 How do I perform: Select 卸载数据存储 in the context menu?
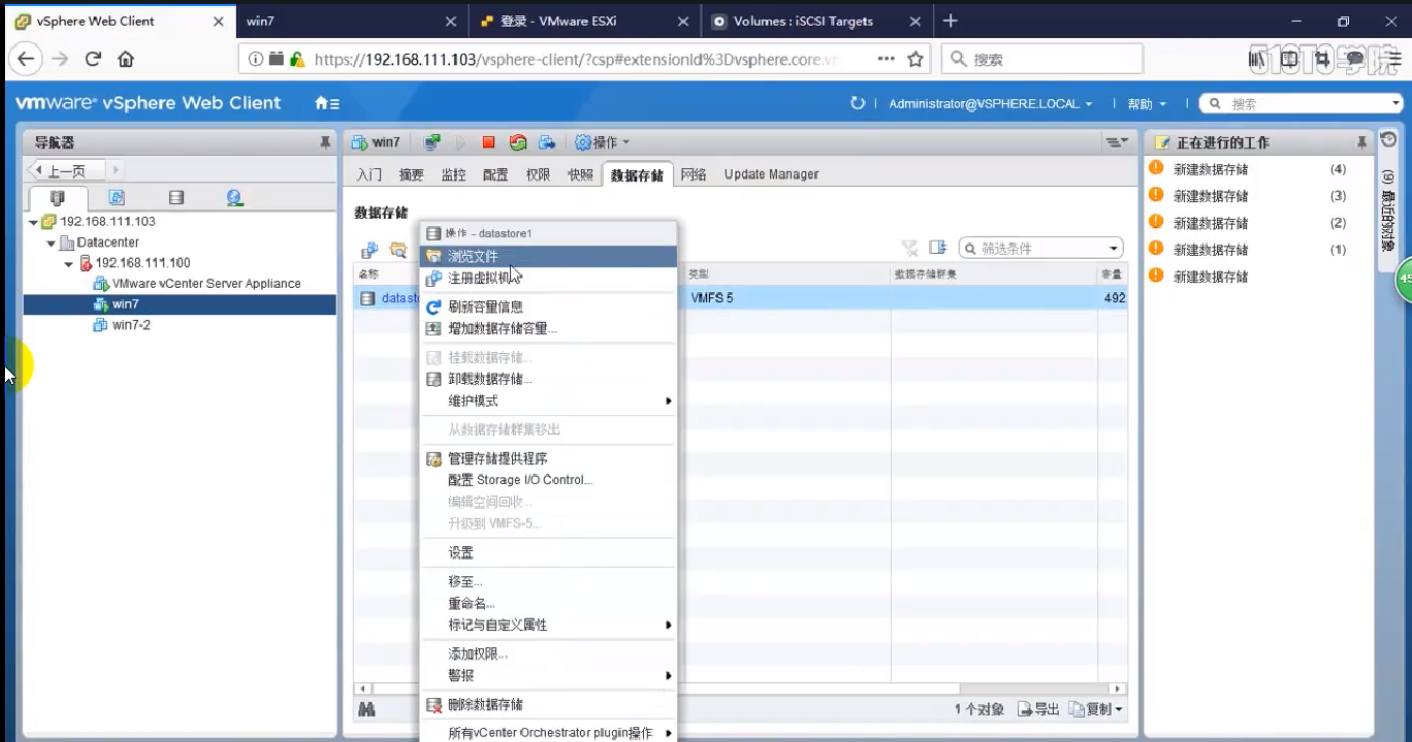click(x=547, y=379)
